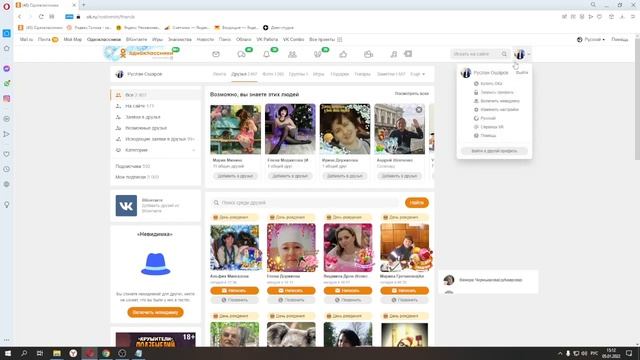Screen dimensions: 640x360
Task: Open Opera sidebar heart bookmarks icon
Action: click(x=7, y=154)
